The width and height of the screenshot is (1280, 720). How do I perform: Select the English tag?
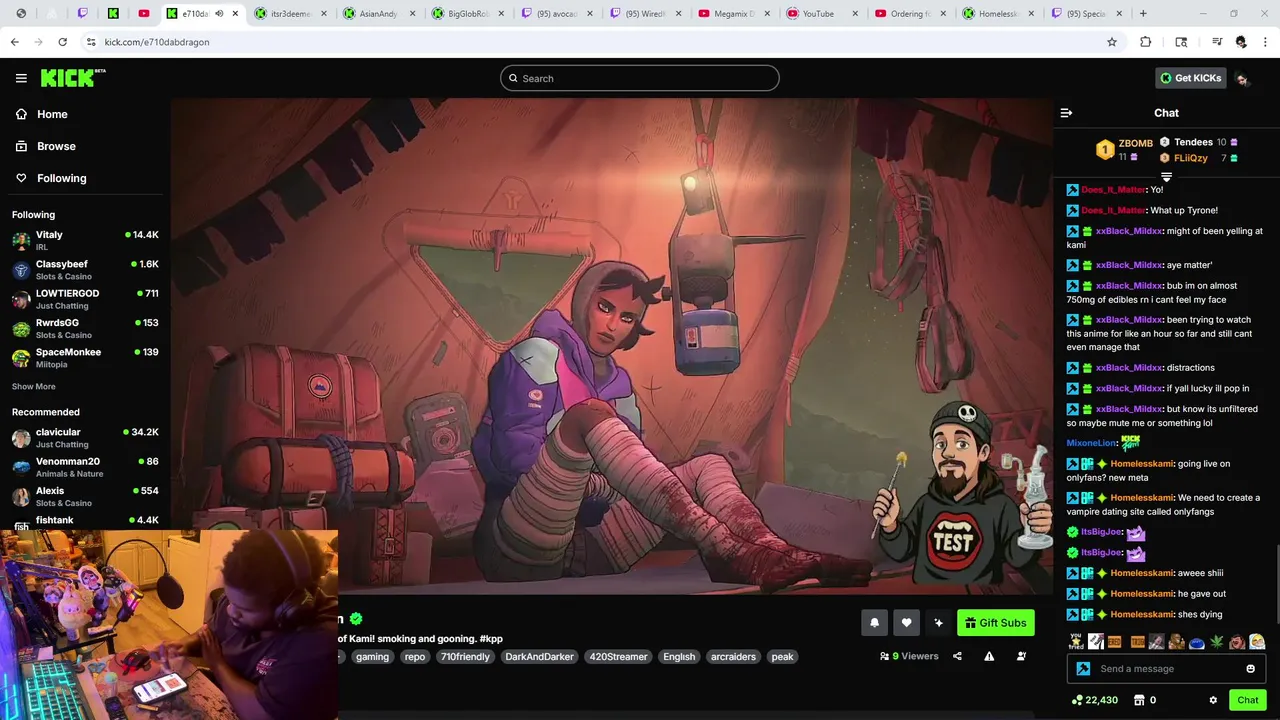(x=679, y=657)
